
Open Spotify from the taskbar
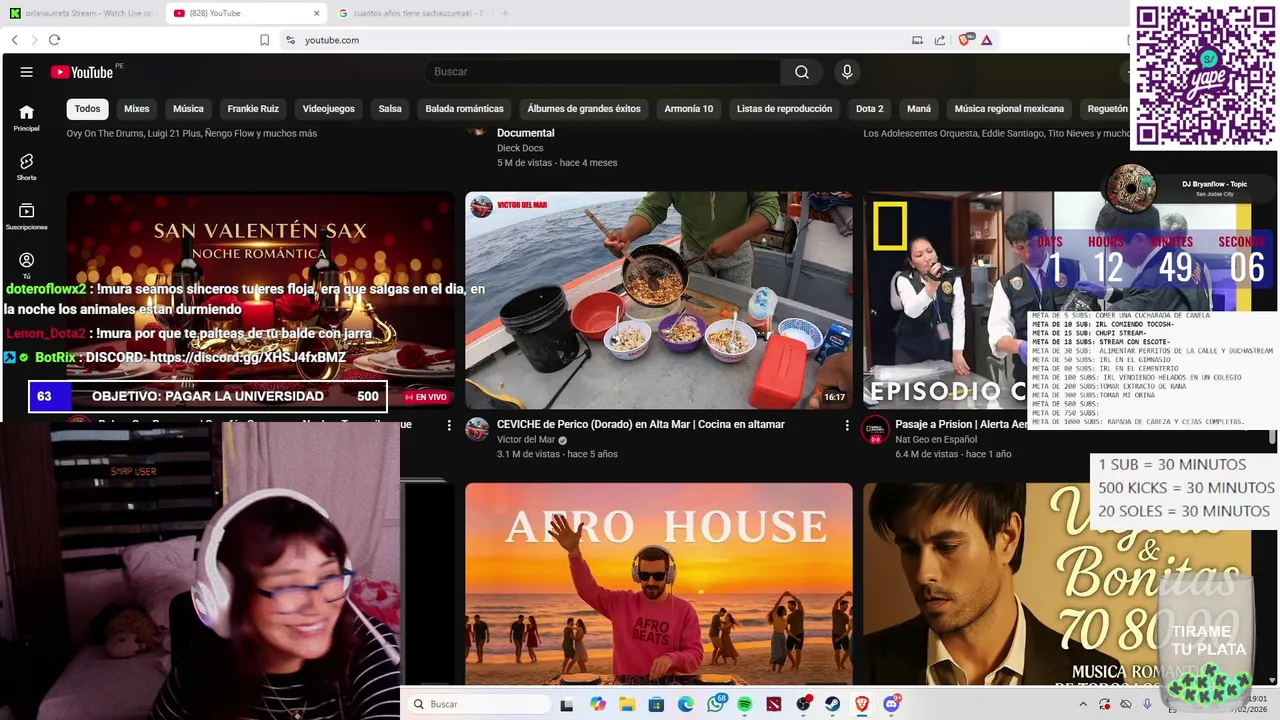[x=745, y=704]
